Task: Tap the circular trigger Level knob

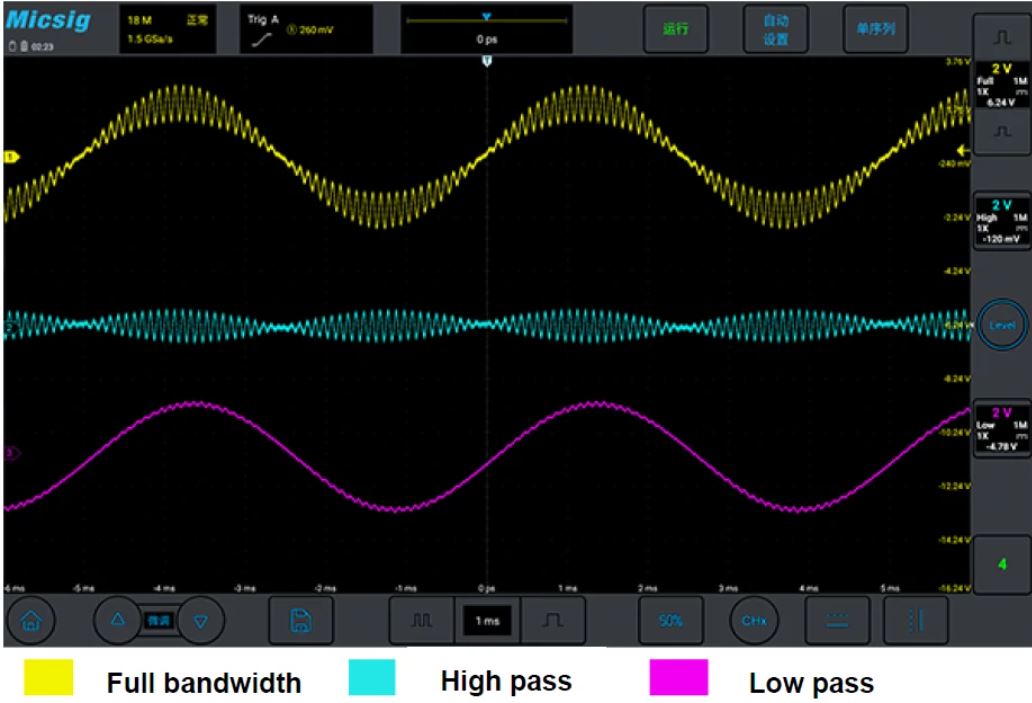Action: 1000,325
